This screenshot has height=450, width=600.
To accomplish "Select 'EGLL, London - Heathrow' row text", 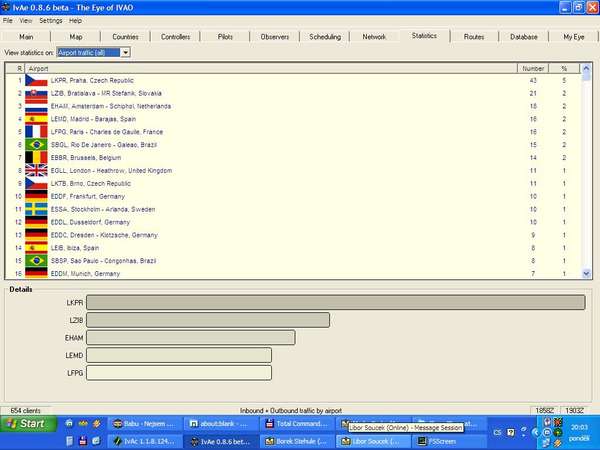I will [x=111, y=171].
